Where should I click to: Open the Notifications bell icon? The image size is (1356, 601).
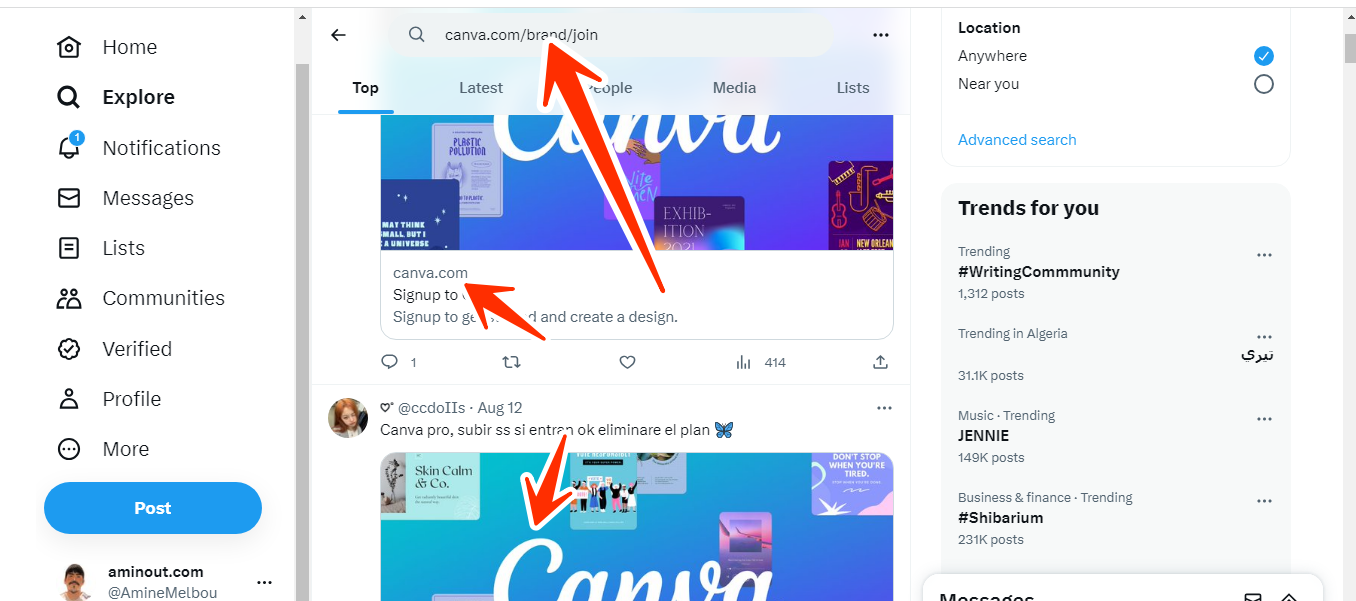coord(69,147)
